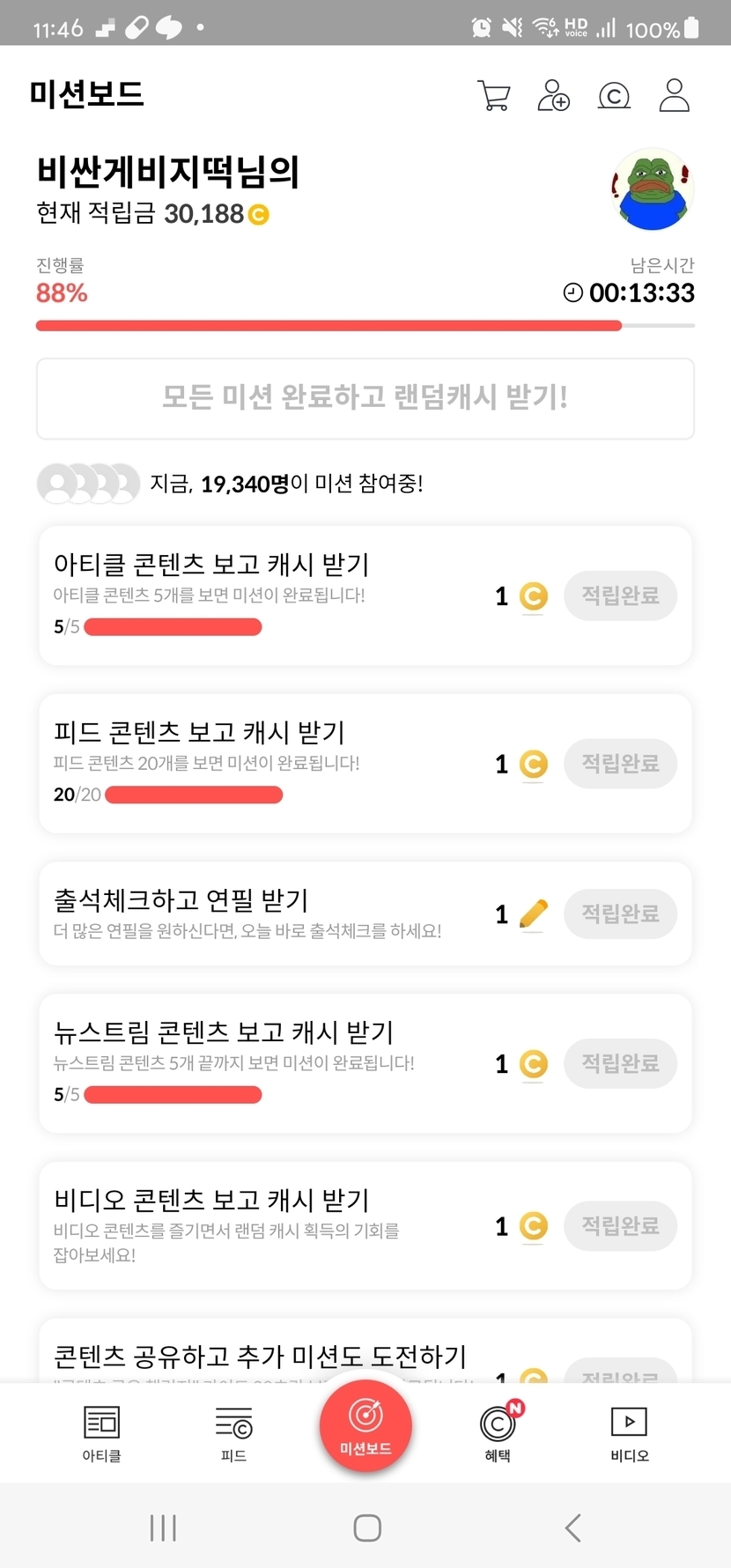Tap the add friend icon
Screen dimensions: 731x1568
553,95
